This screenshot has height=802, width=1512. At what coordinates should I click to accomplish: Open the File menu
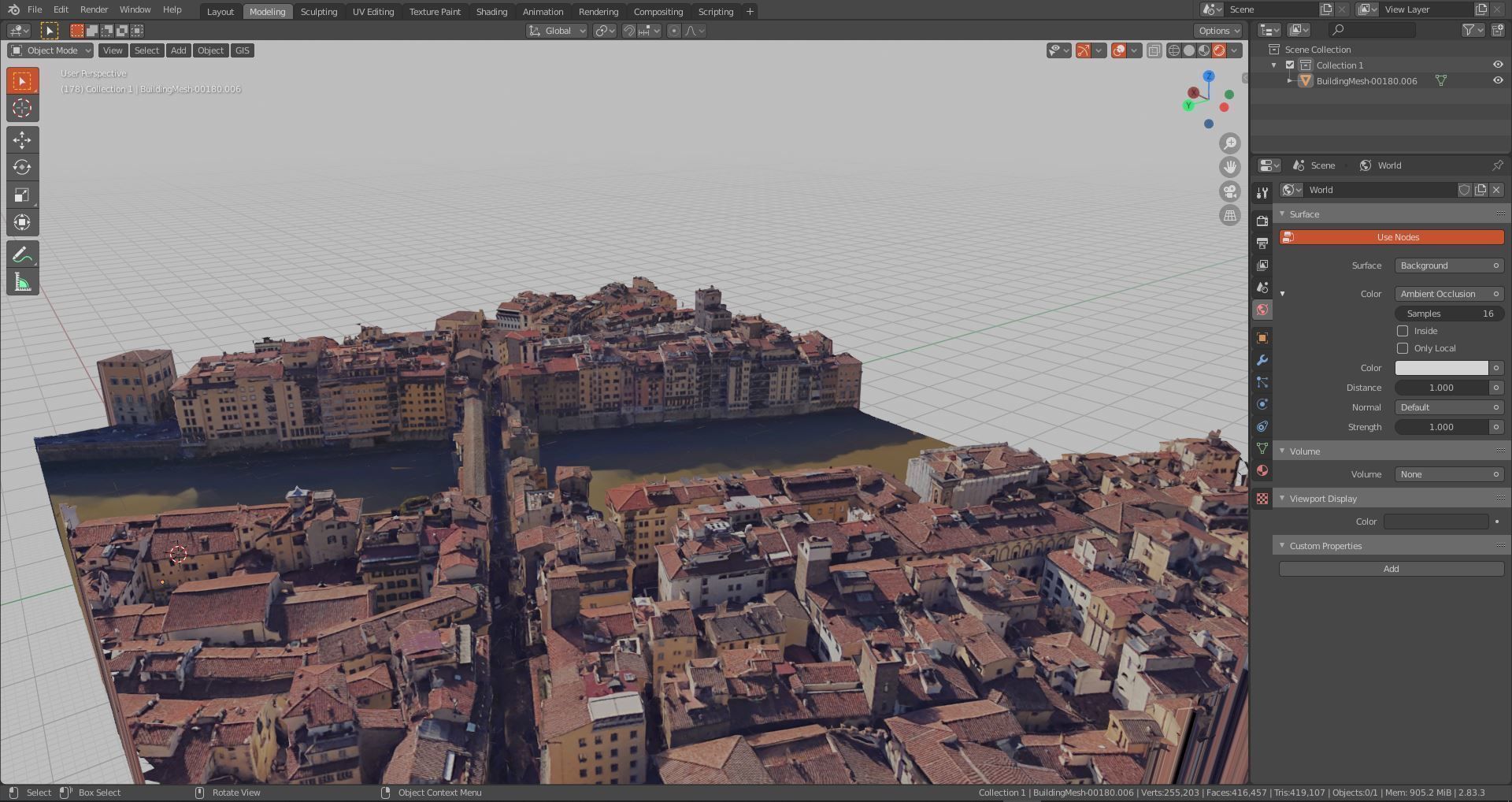coord(35,9)
